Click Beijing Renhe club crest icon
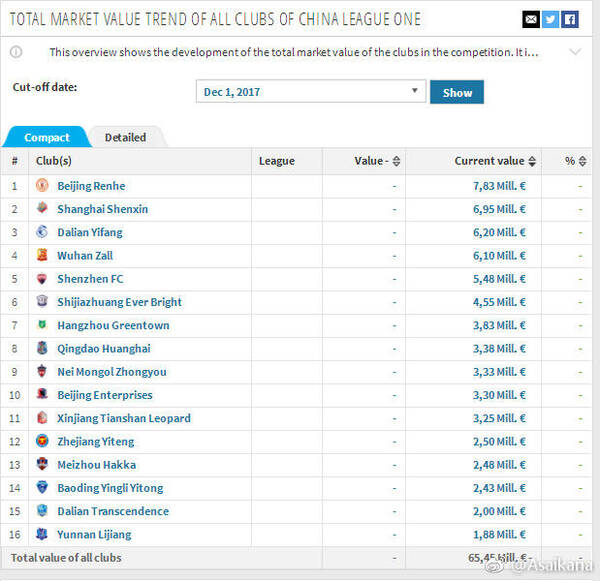Screen dimensions: 600x581 pyautogui.click(x=42, y=186)
